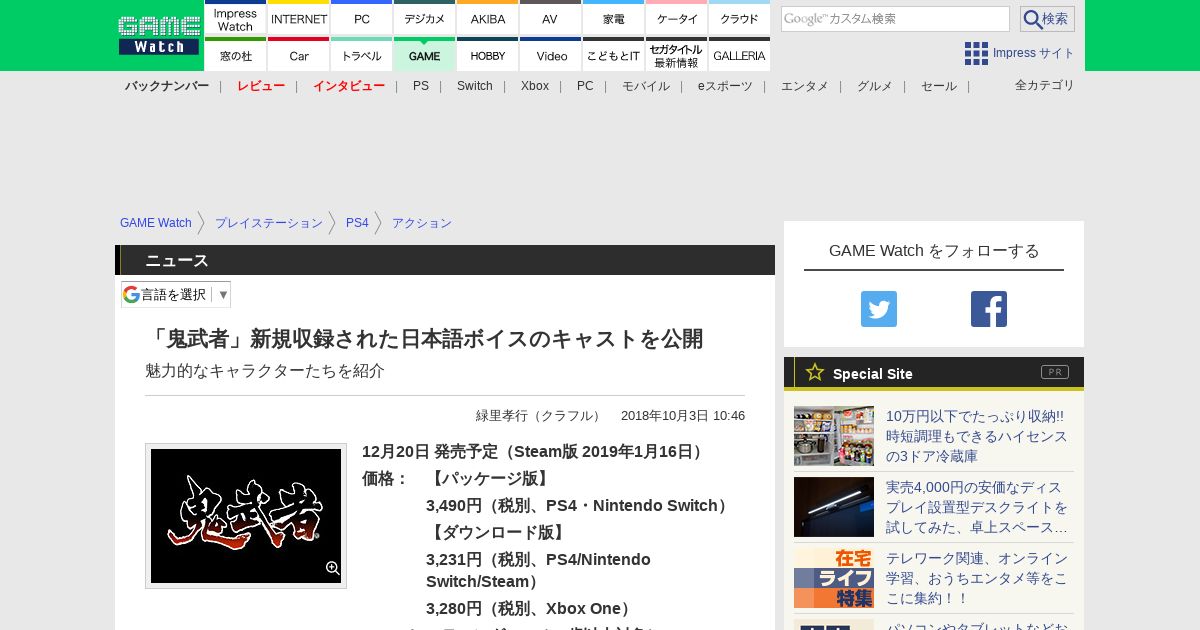
Task: Click the article headline 「鬼武者」新規収録
Action: [x=424, y=339]
